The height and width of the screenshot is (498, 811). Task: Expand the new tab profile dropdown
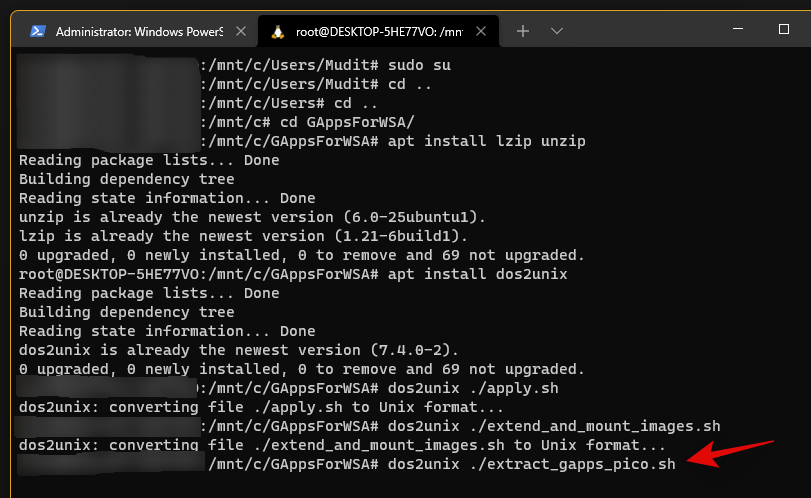tap(557, 31)
